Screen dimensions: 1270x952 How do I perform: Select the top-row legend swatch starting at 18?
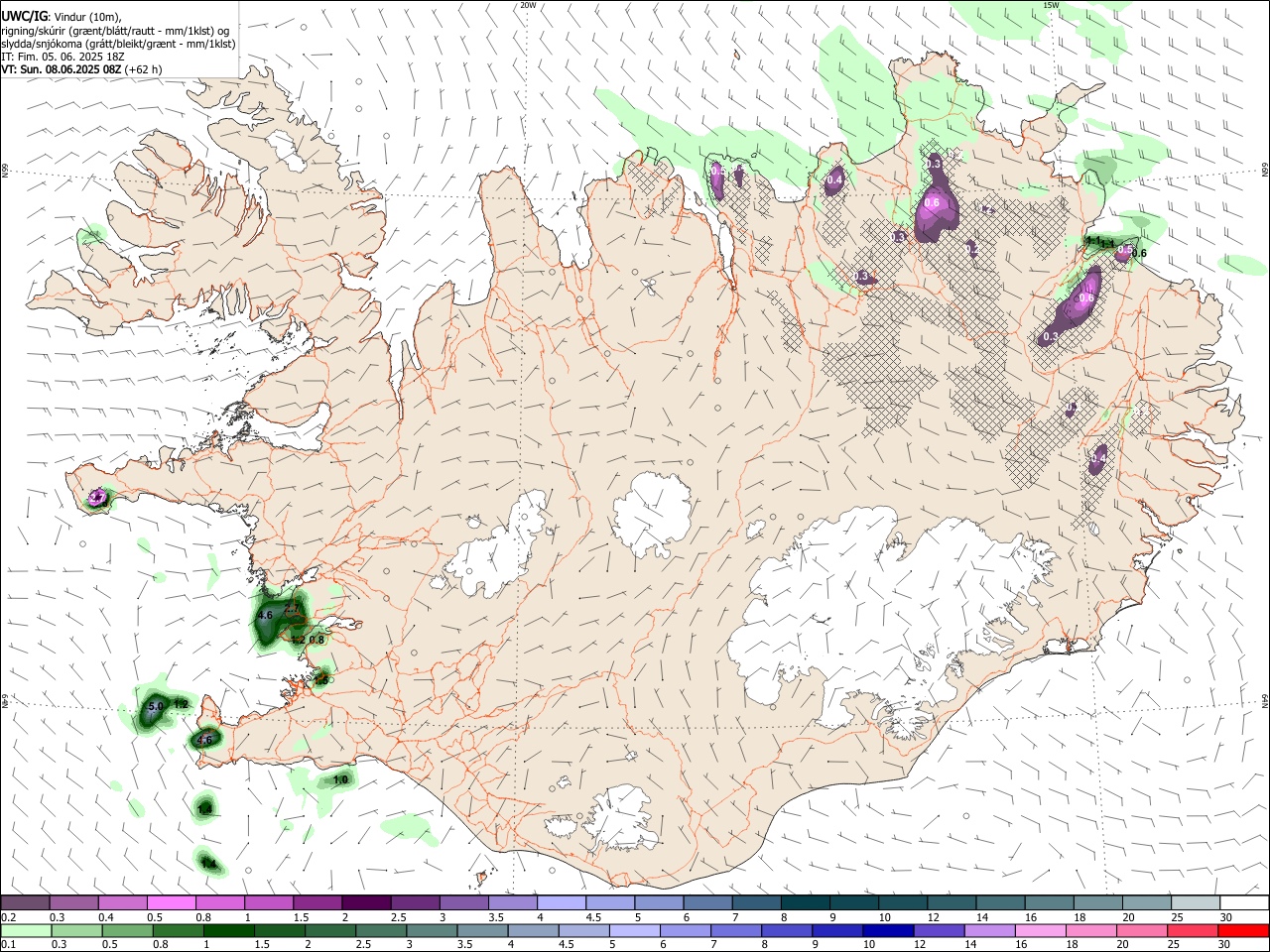1097,902
